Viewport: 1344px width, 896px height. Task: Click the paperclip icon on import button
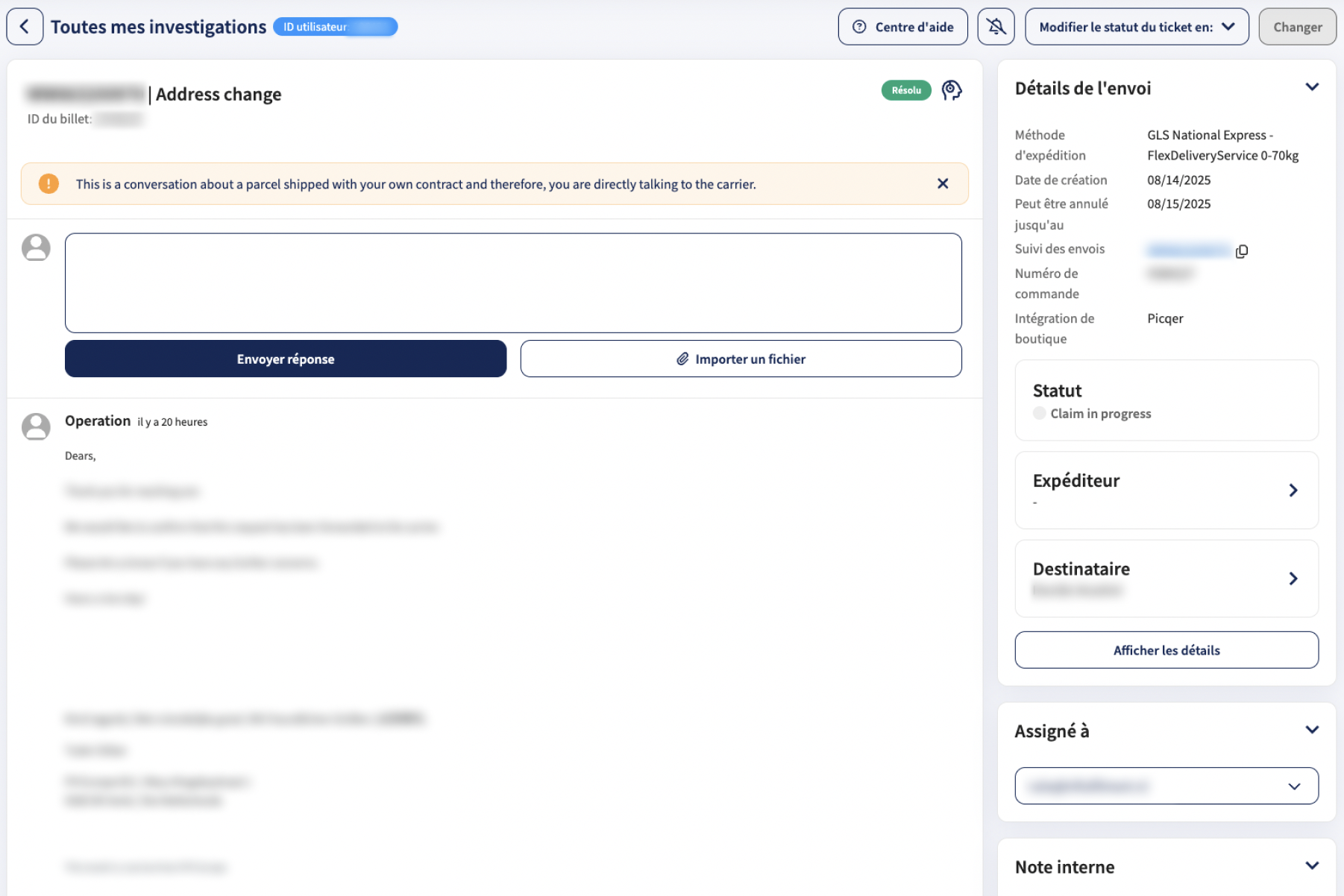[682, 359]
